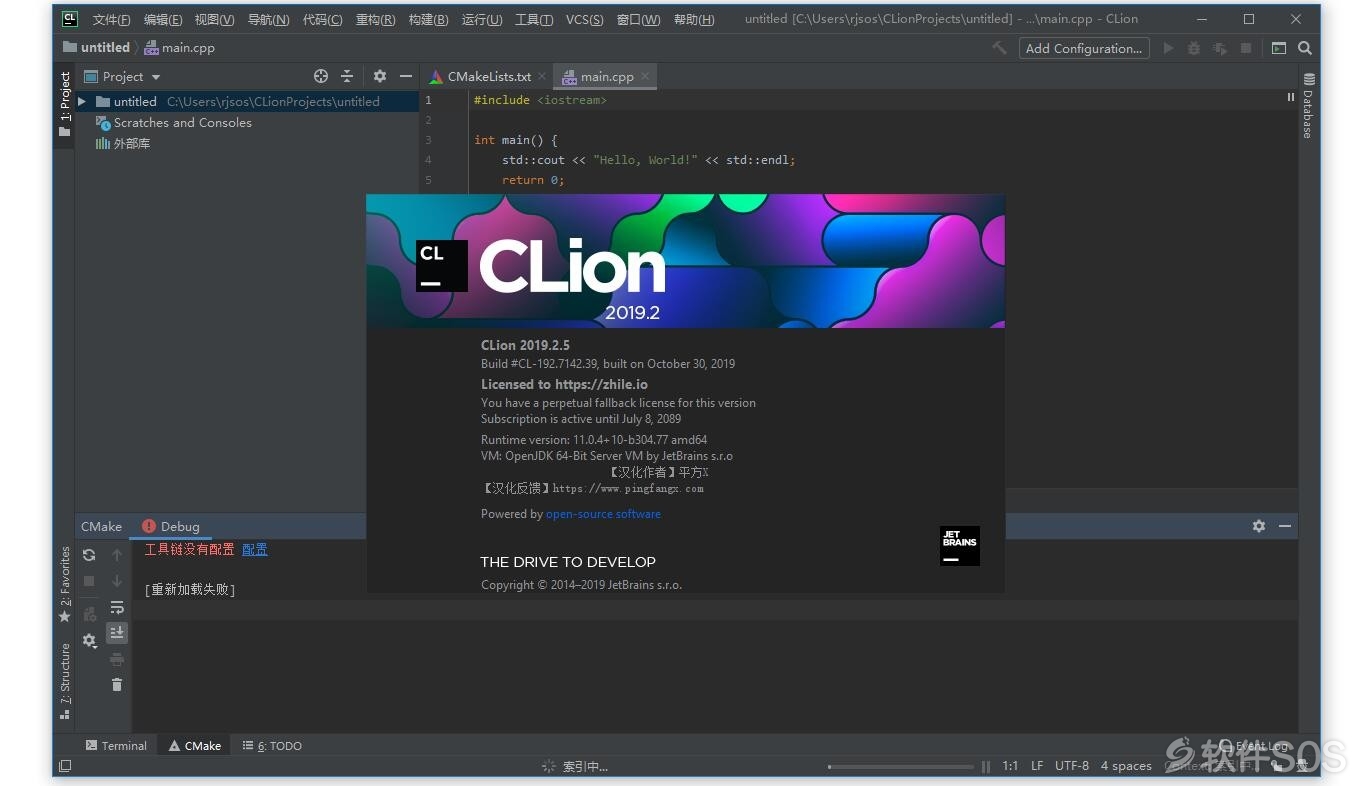Screen dimensions: 1365x786
Task: Click the Debug bug icon in toolbar
Action: coord(1194,48)
